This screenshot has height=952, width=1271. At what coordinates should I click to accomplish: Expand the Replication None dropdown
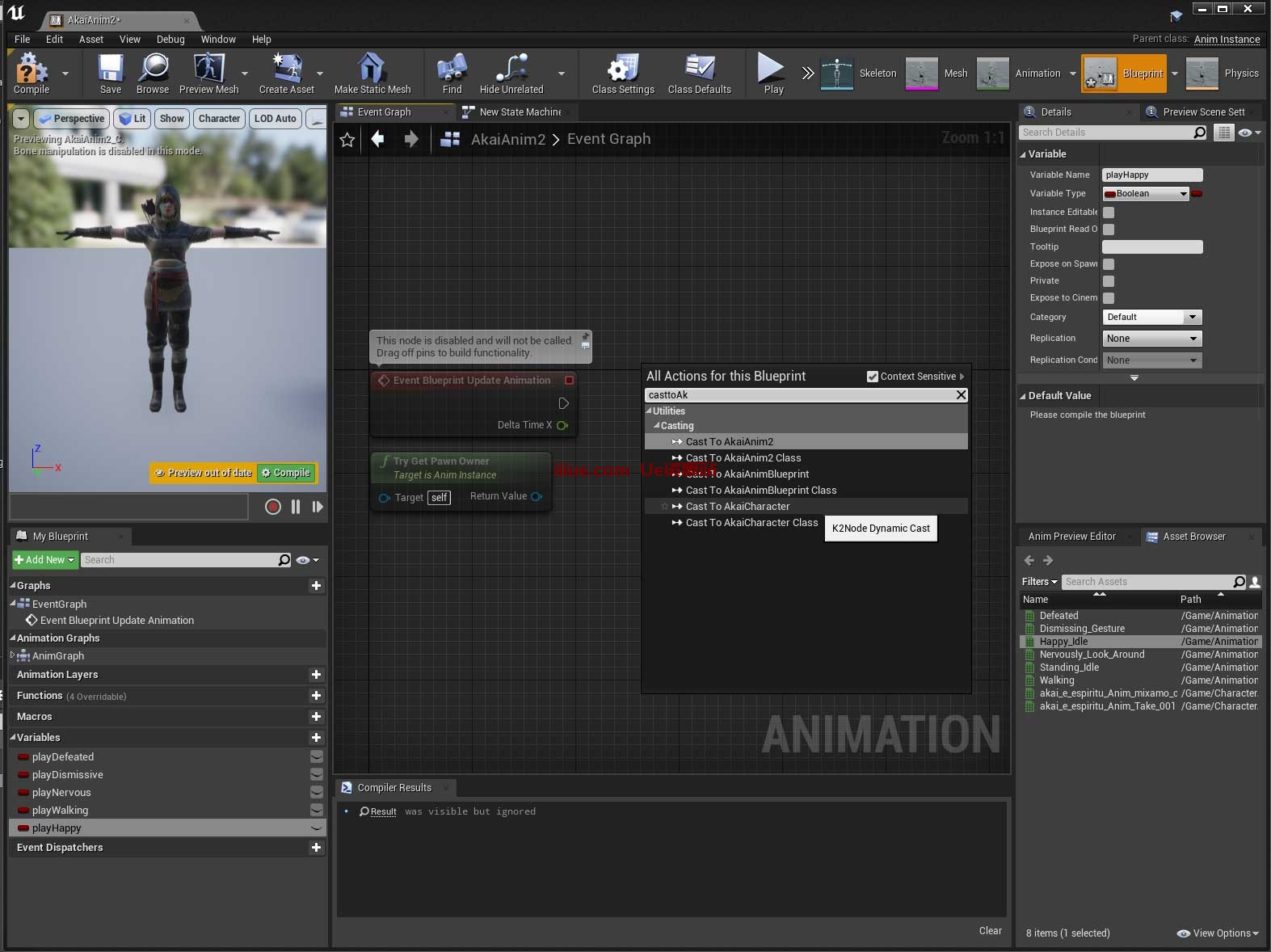pyautogui.click(x=1151, y=339)
